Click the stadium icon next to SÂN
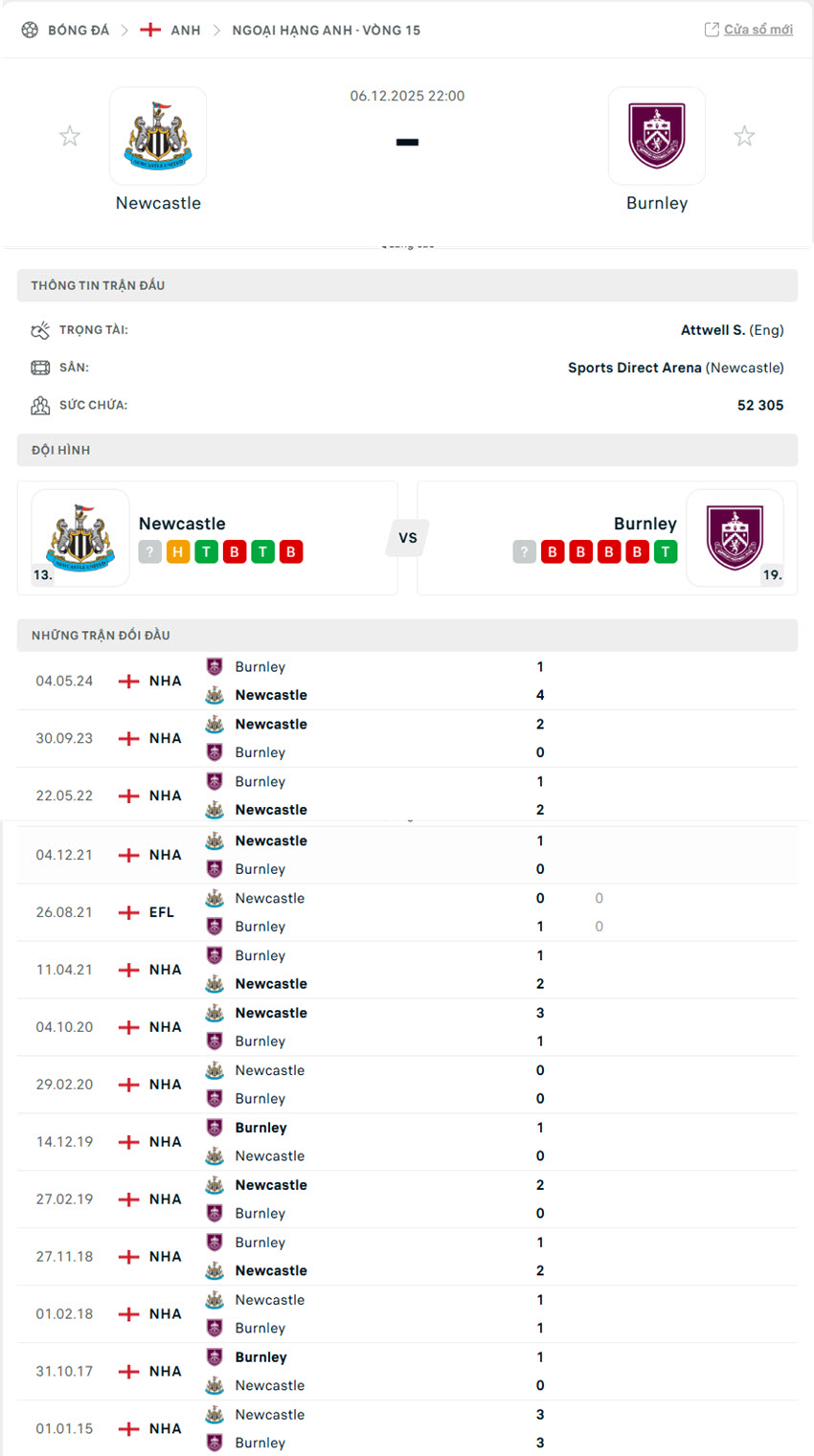Screen dimensions: 814x1456 39,368
